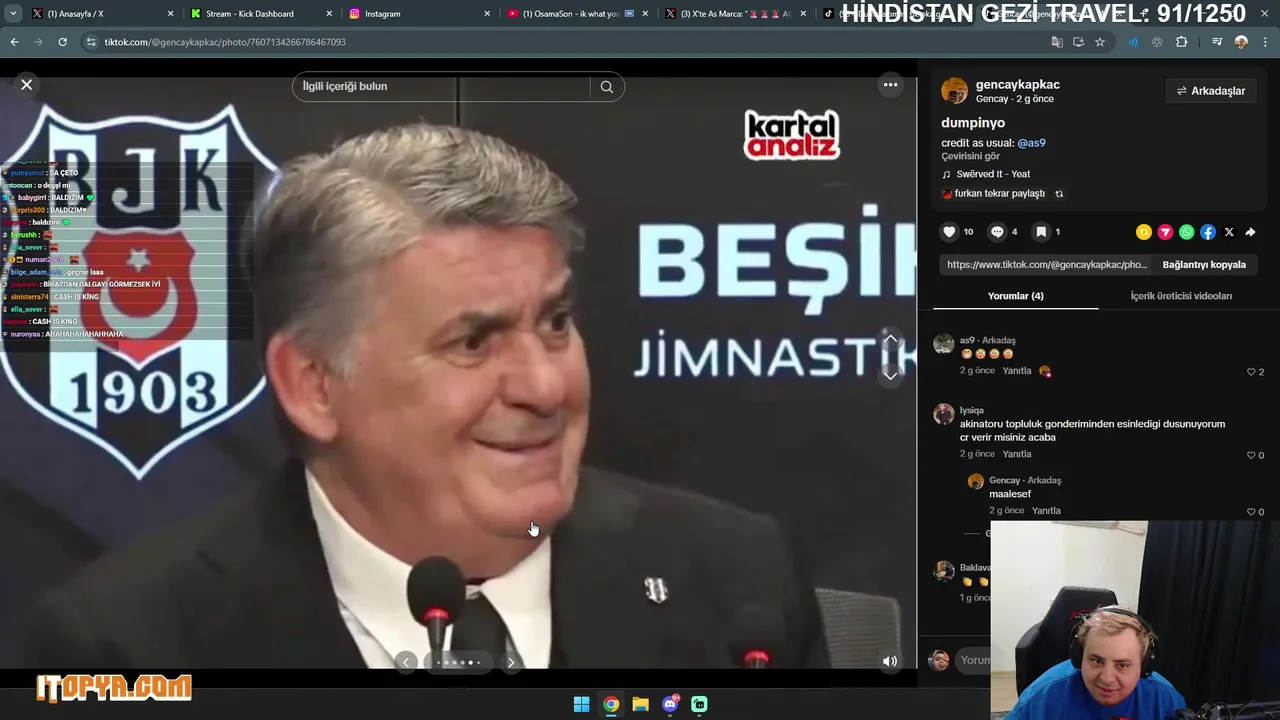The image size is (1280, 720).
Task: Open as9's commenter avatar
Action: pos(944,345)
